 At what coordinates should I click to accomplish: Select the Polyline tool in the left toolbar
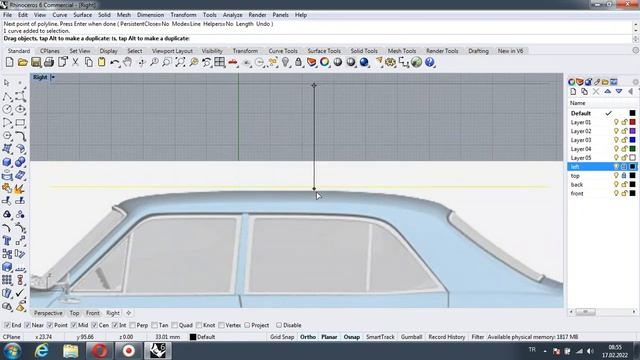pos(7,96)
